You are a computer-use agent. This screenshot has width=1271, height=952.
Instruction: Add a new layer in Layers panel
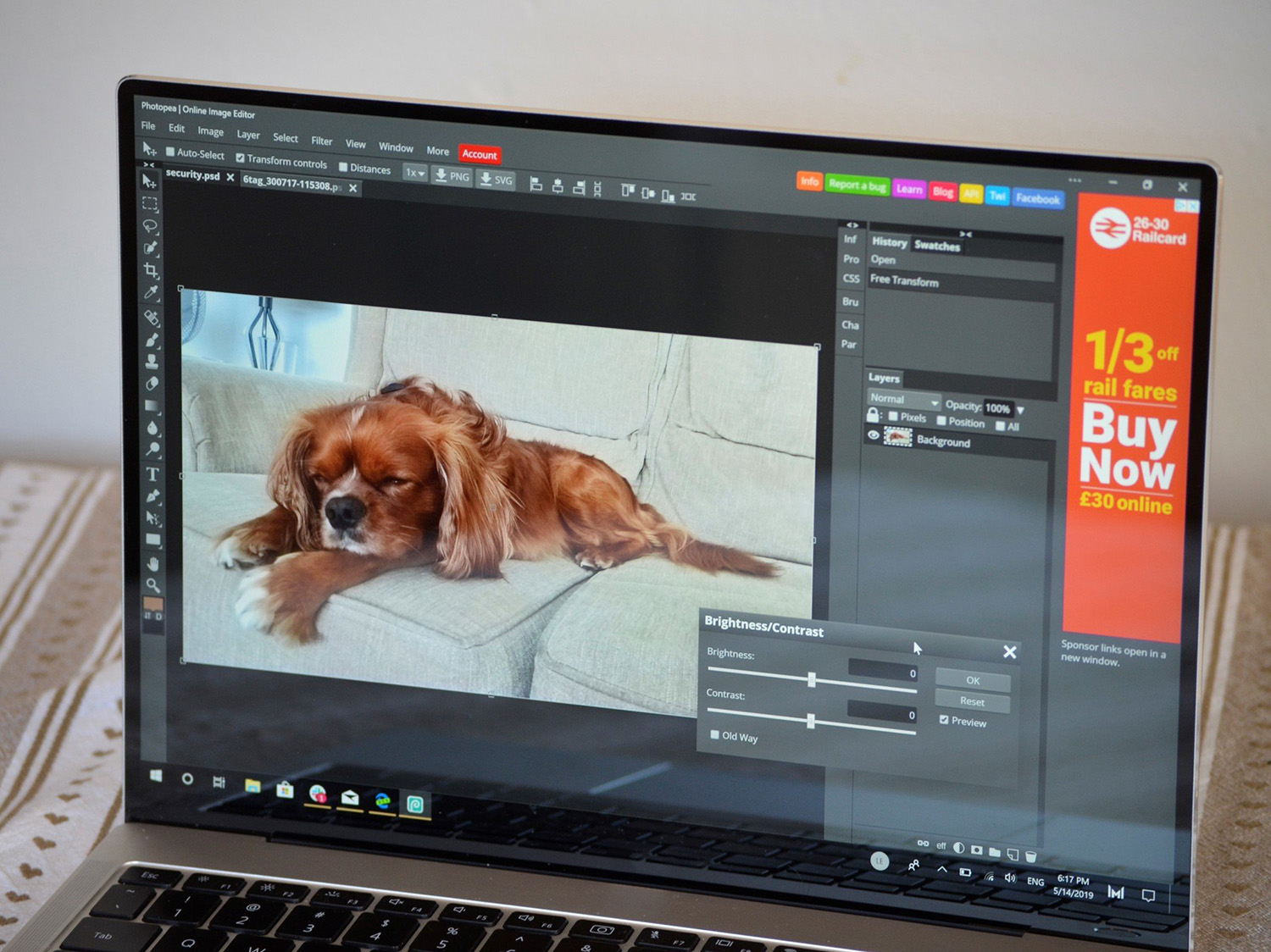1013,855
